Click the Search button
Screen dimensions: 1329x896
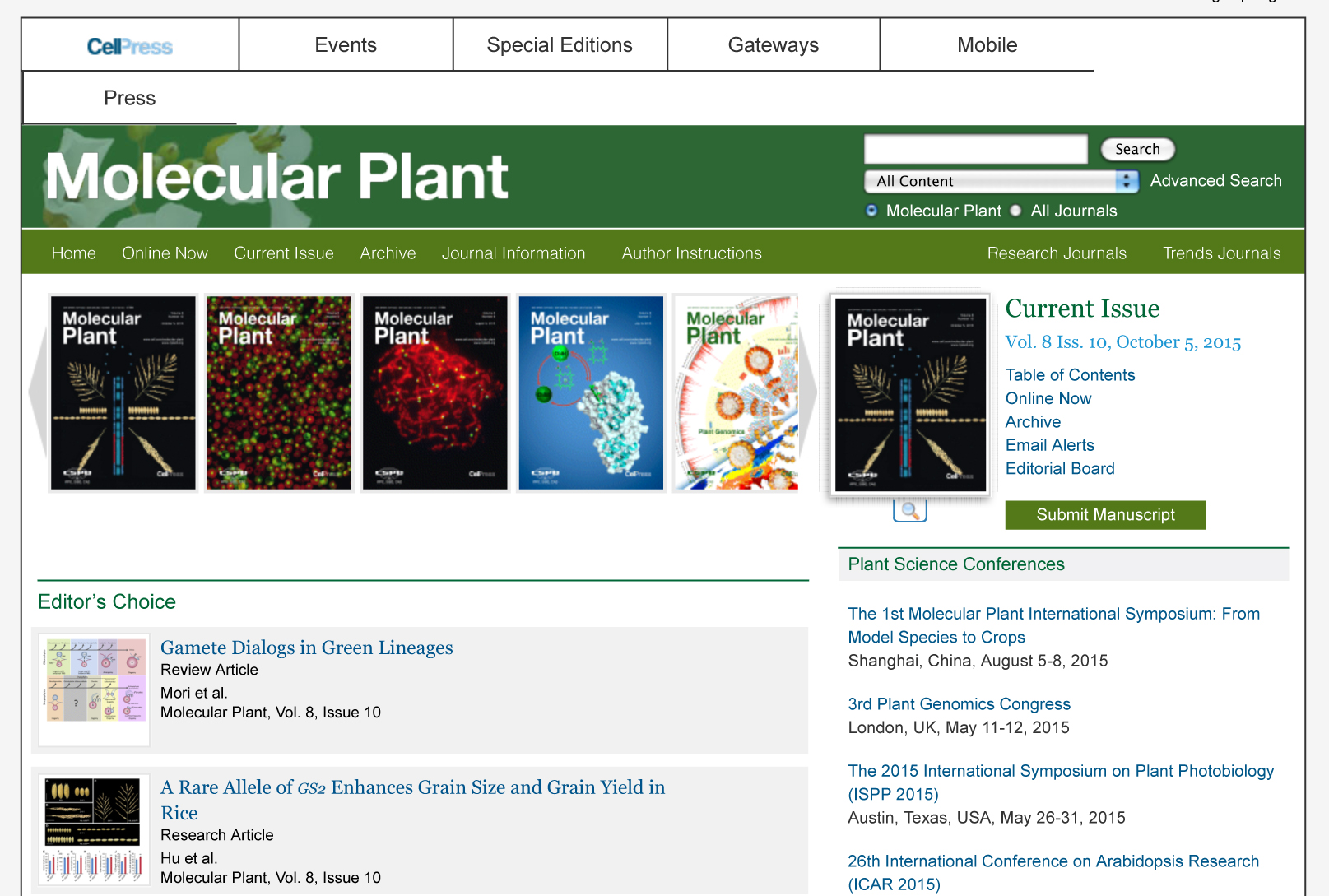click(x=1137, y=149)
